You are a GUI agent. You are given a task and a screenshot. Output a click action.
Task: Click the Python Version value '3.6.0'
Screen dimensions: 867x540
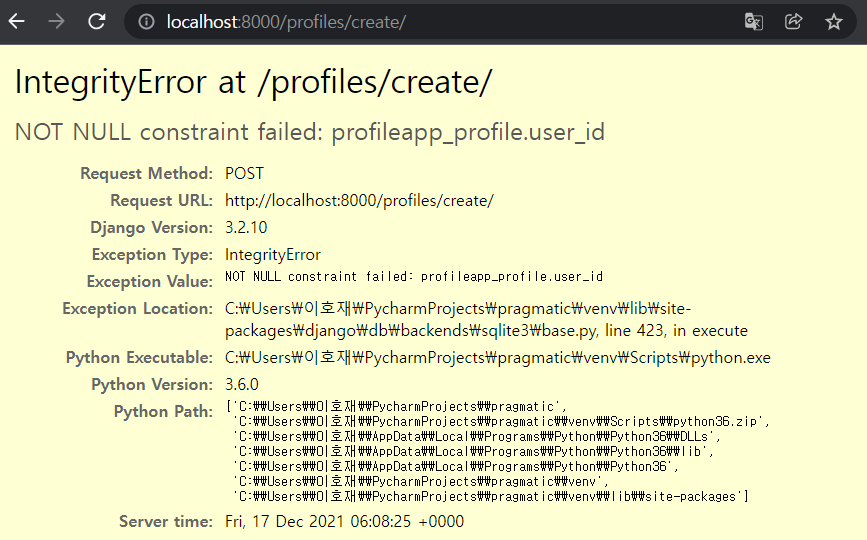pos(242,385)
